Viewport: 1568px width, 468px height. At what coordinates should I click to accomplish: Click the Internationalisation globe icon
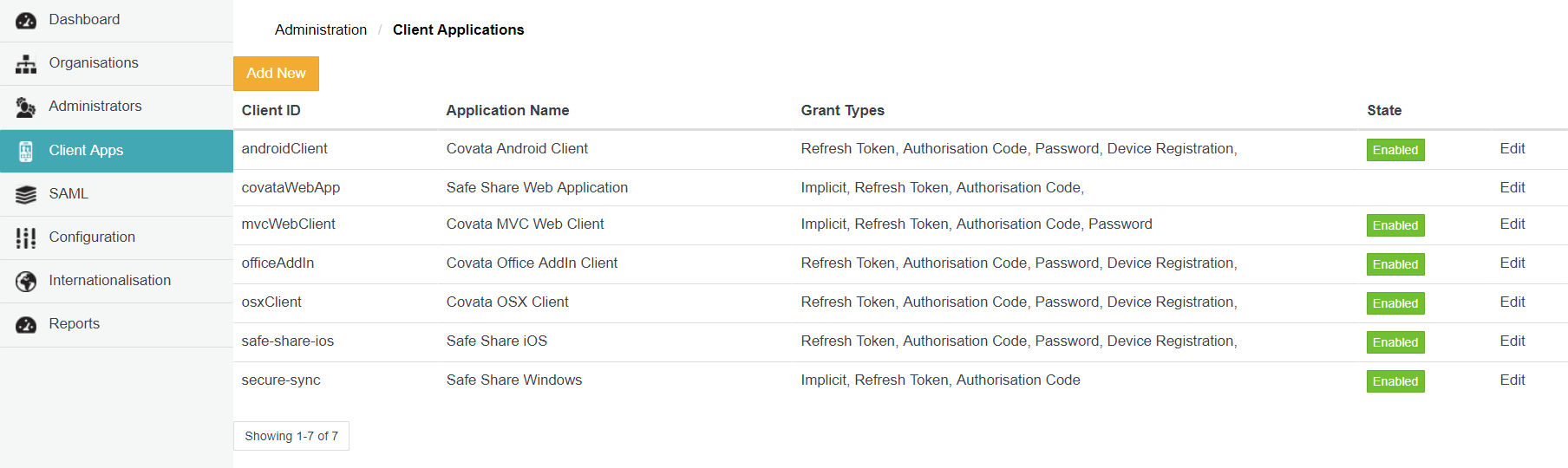(26, 281)
